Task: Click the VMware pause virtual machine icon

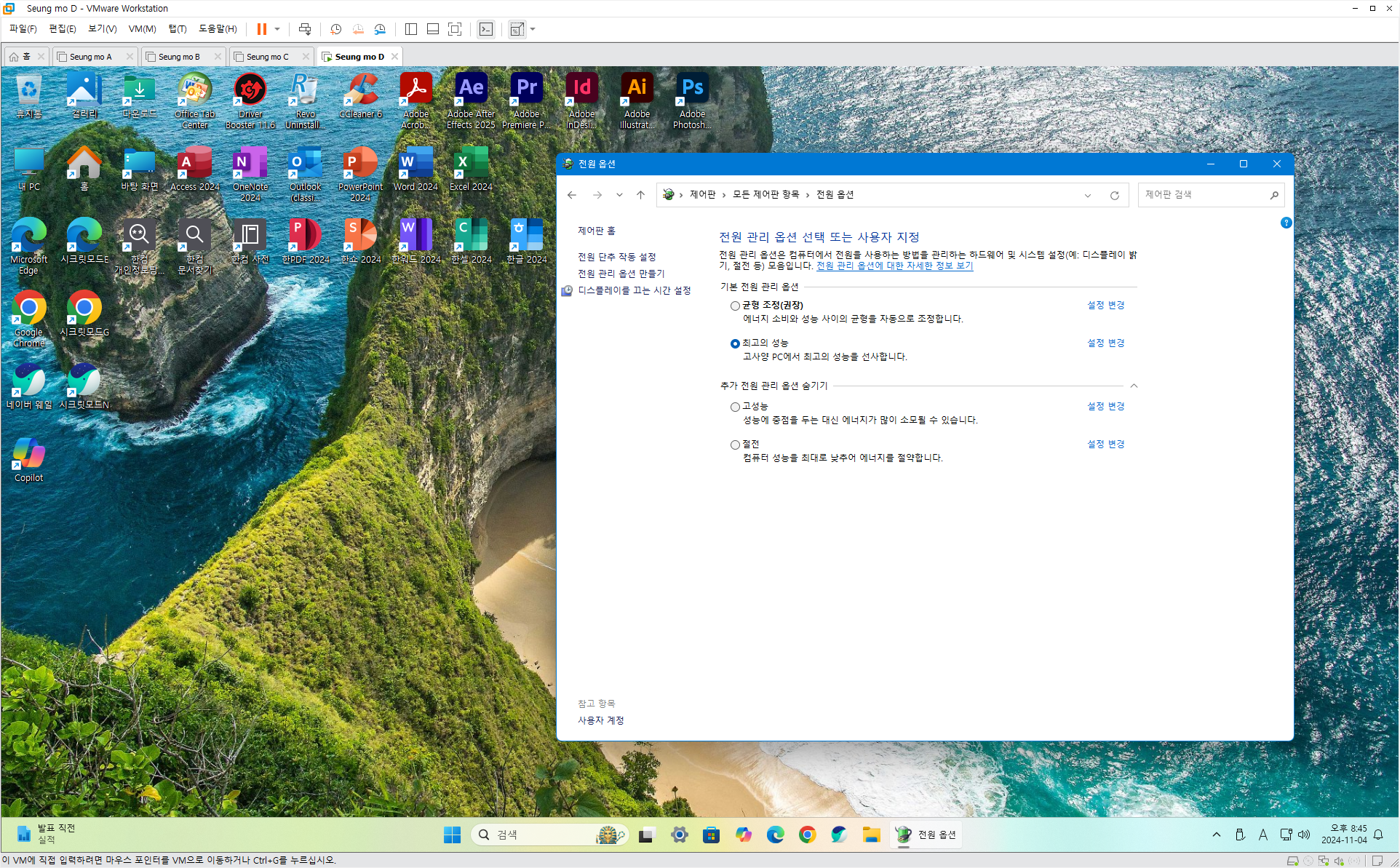Action: 261,29
